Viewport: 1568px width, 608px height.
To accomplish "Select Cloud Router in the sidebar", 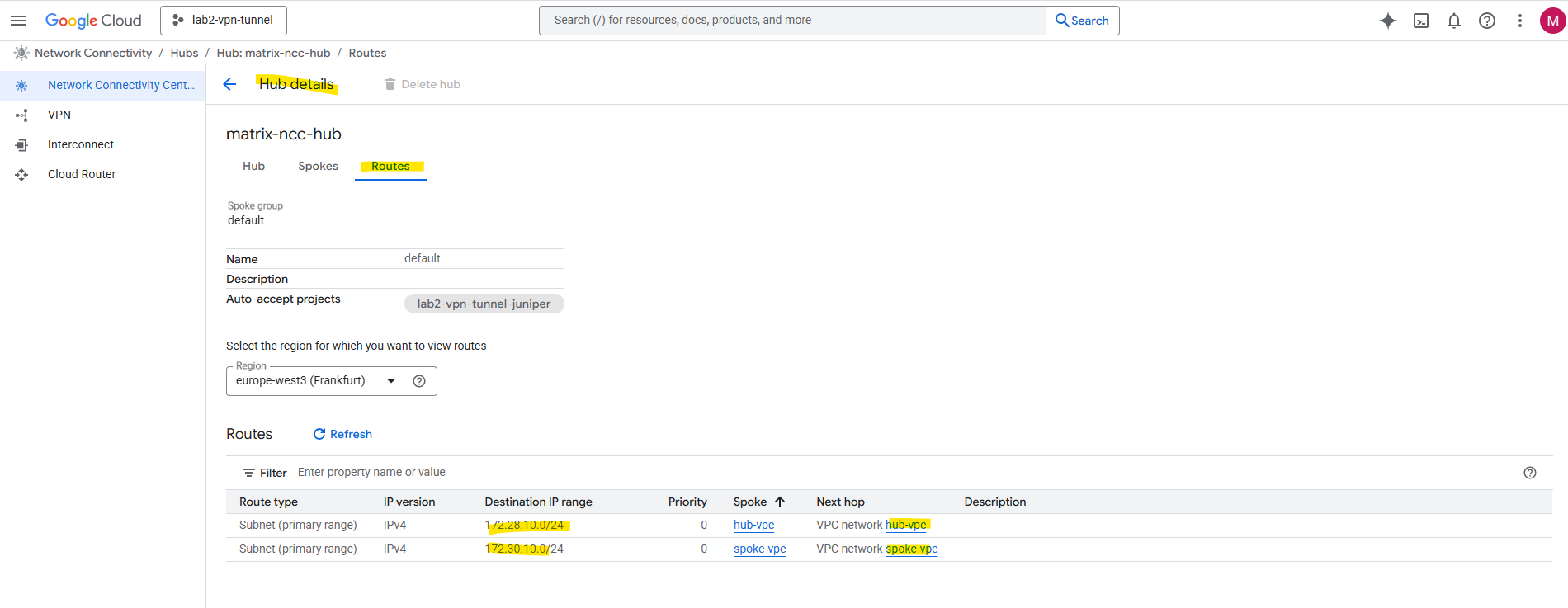I will (x=82, y=174).
